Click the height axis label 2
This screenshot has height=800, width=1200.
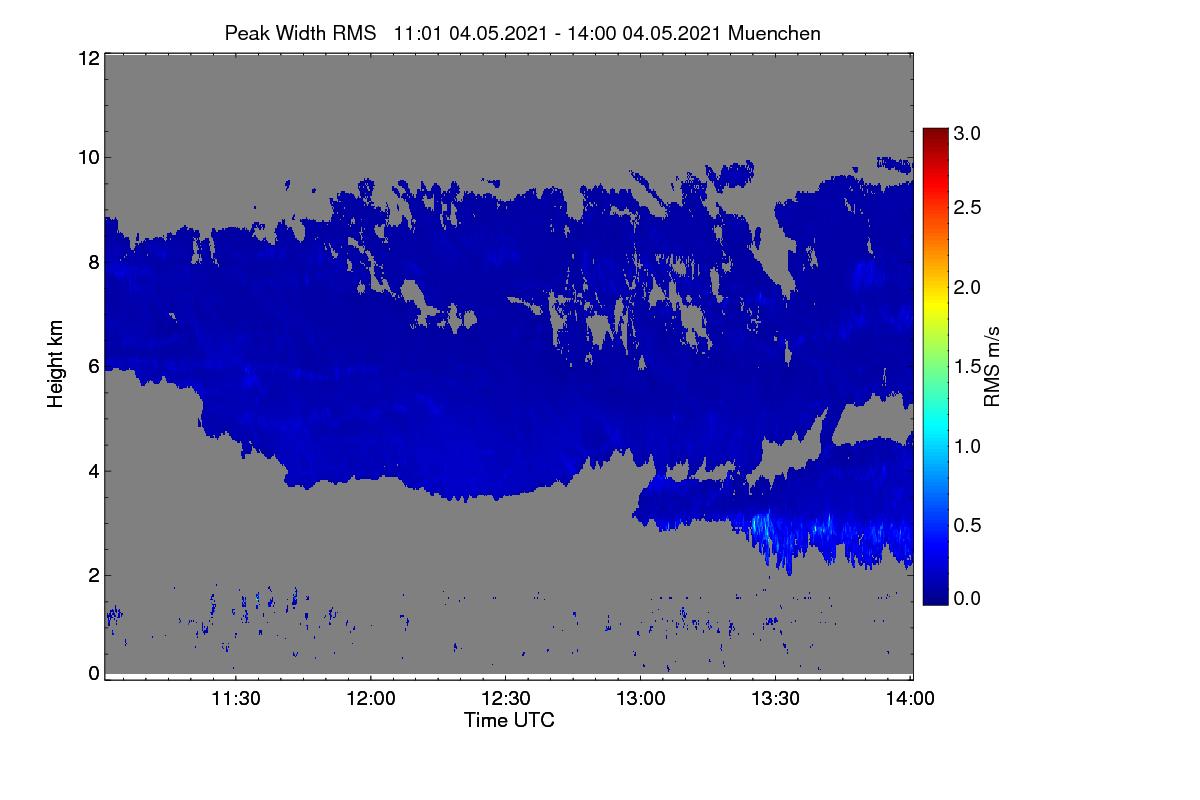93,575
